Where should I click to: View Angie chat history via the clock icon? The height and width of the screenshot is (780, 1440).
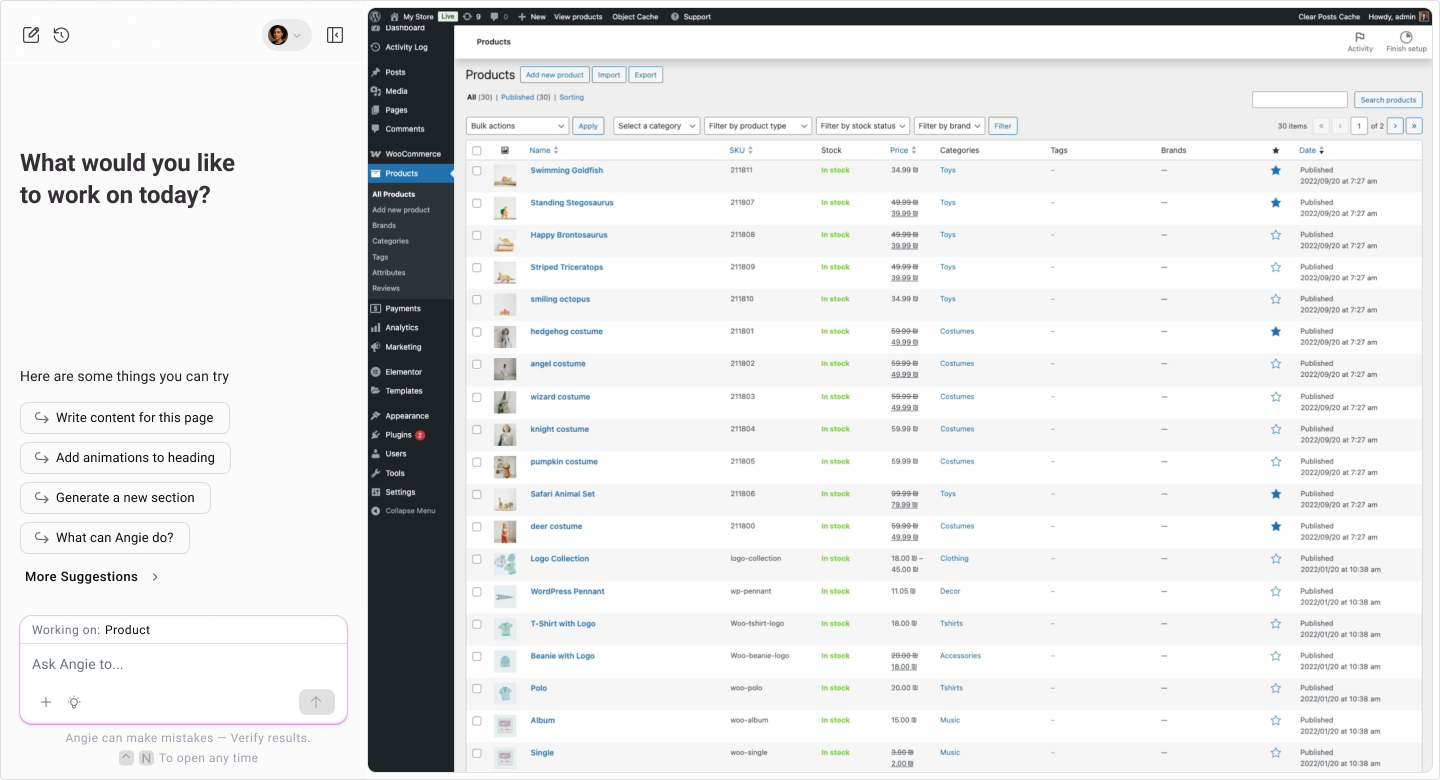pyautogui.click(x=61, y=34)
